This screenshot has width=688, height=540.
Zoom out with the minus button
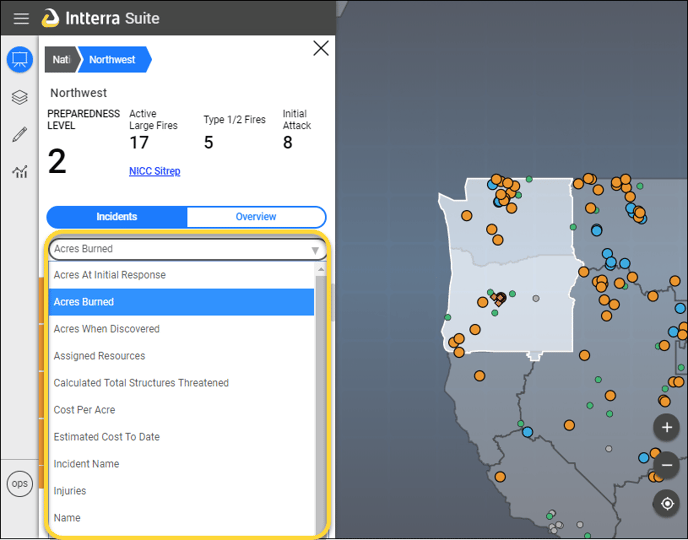click(x=667, y=465)
